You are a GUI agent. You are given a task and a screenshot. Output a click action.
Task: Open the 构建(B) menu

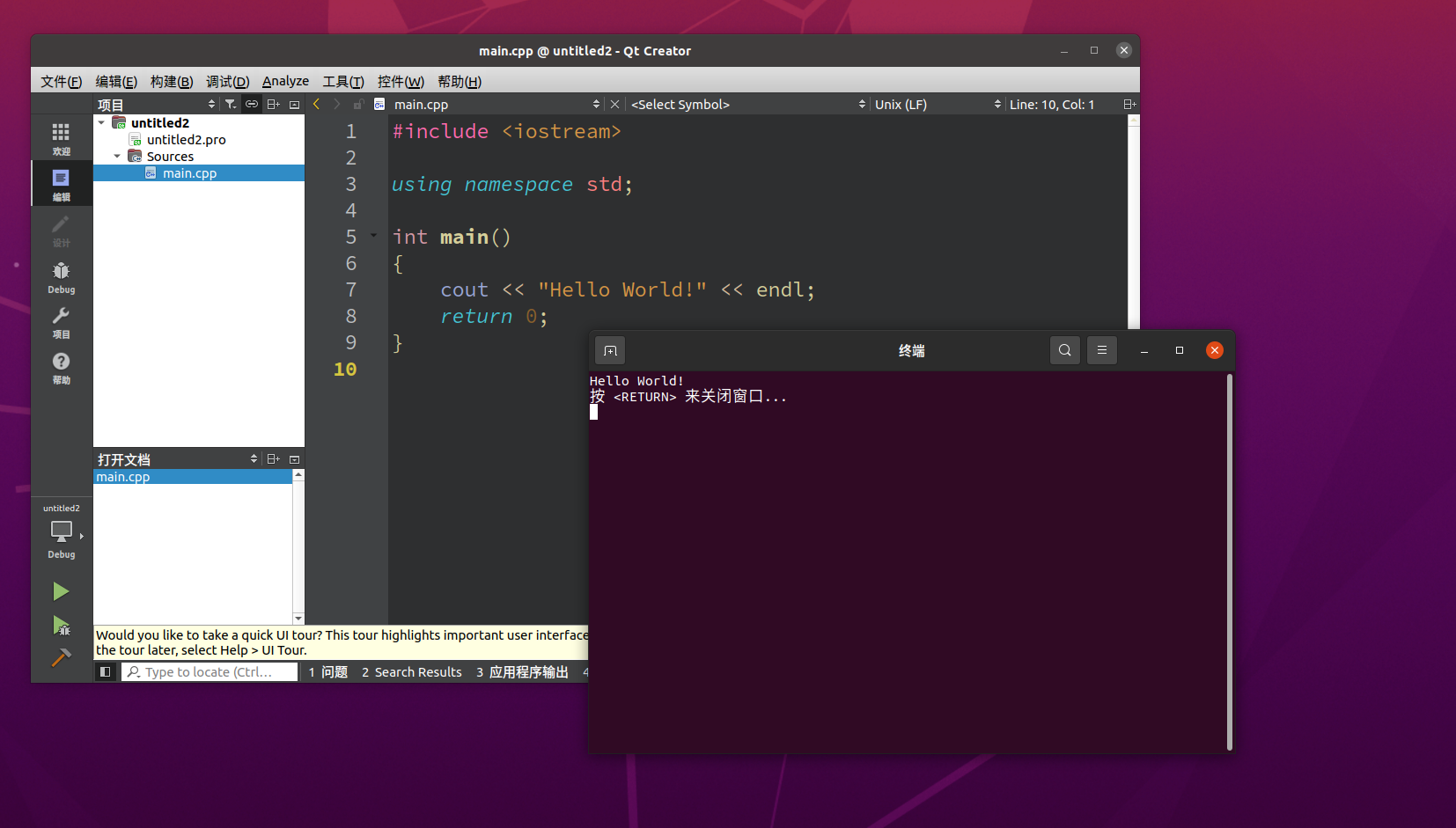(172, 81)
